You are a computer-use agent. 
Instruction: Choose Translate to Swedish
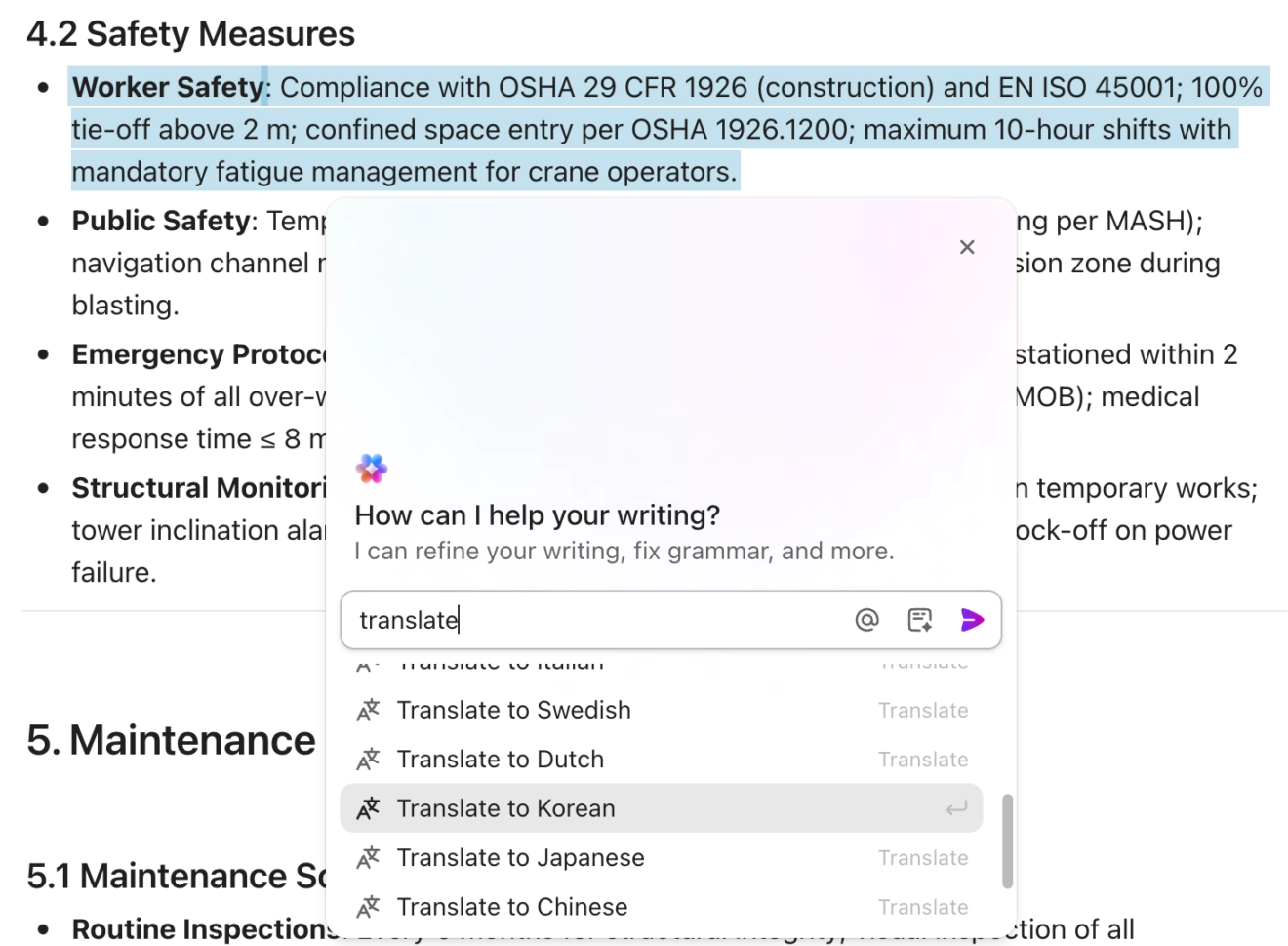click(662, 710)
